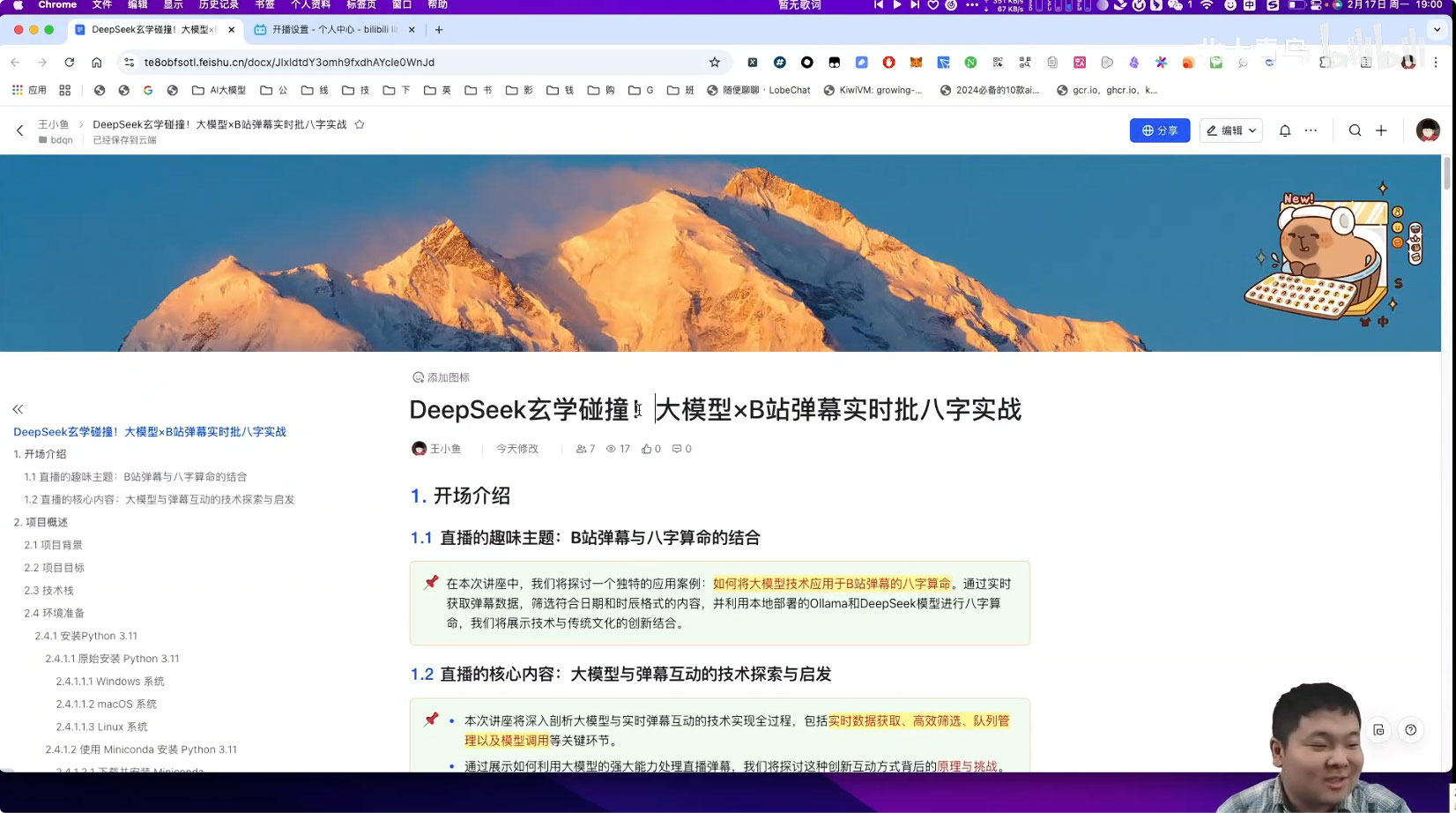Screen dimensions: 1456x813
Task: Click the plus icon to create new document
Action: coord(1381,131)
